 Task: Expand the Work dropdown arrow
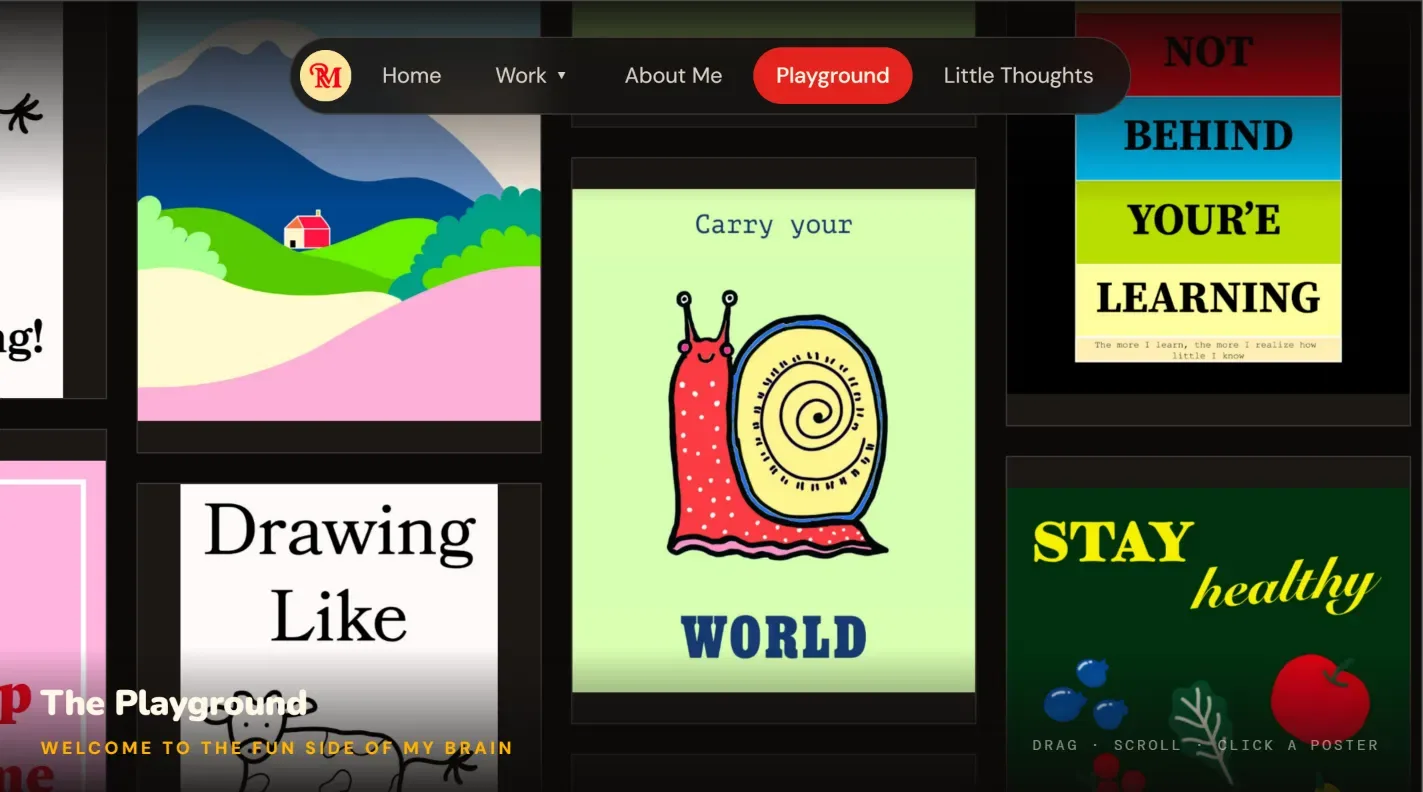click(x=561, y=76)
